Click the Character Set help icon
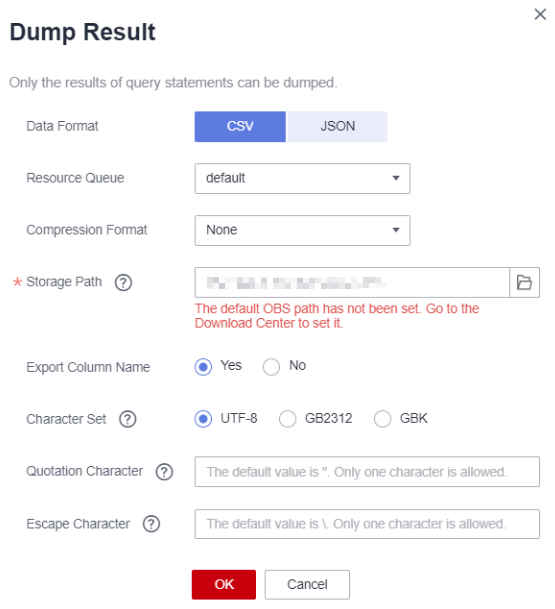Viewport: 555px width, 609px height. [127, 419]
